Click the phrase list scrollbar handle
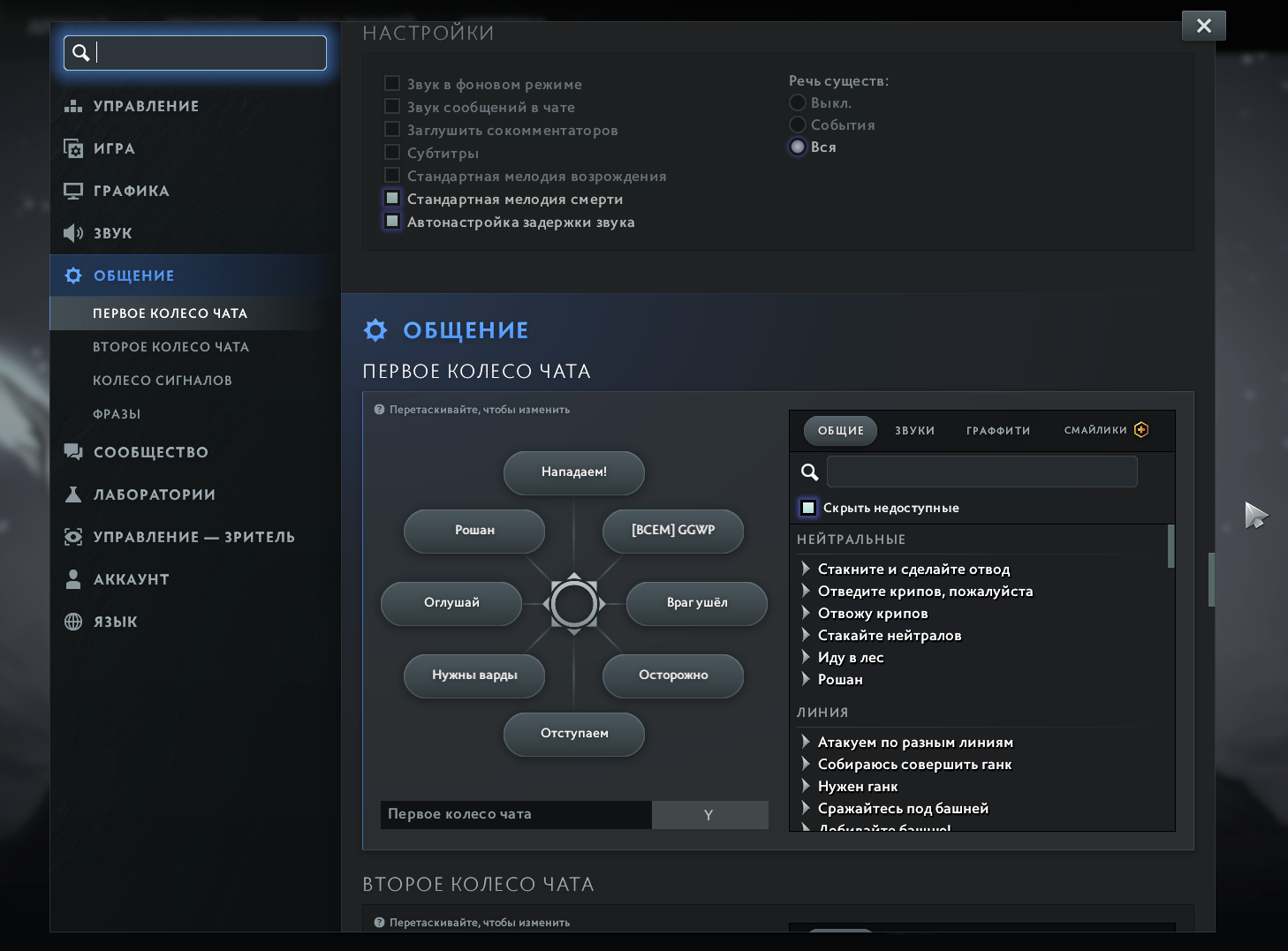 (1171, 547)
